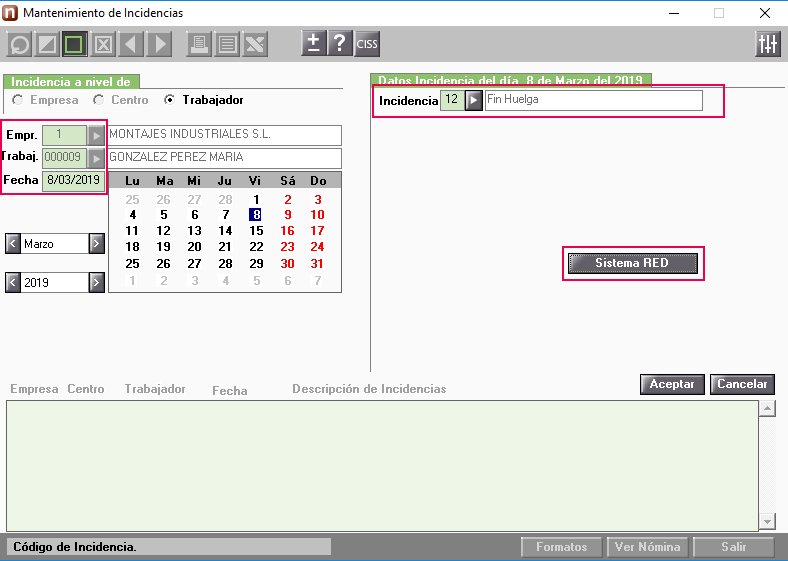Click the Descripción de Incidencias column header

369,389
